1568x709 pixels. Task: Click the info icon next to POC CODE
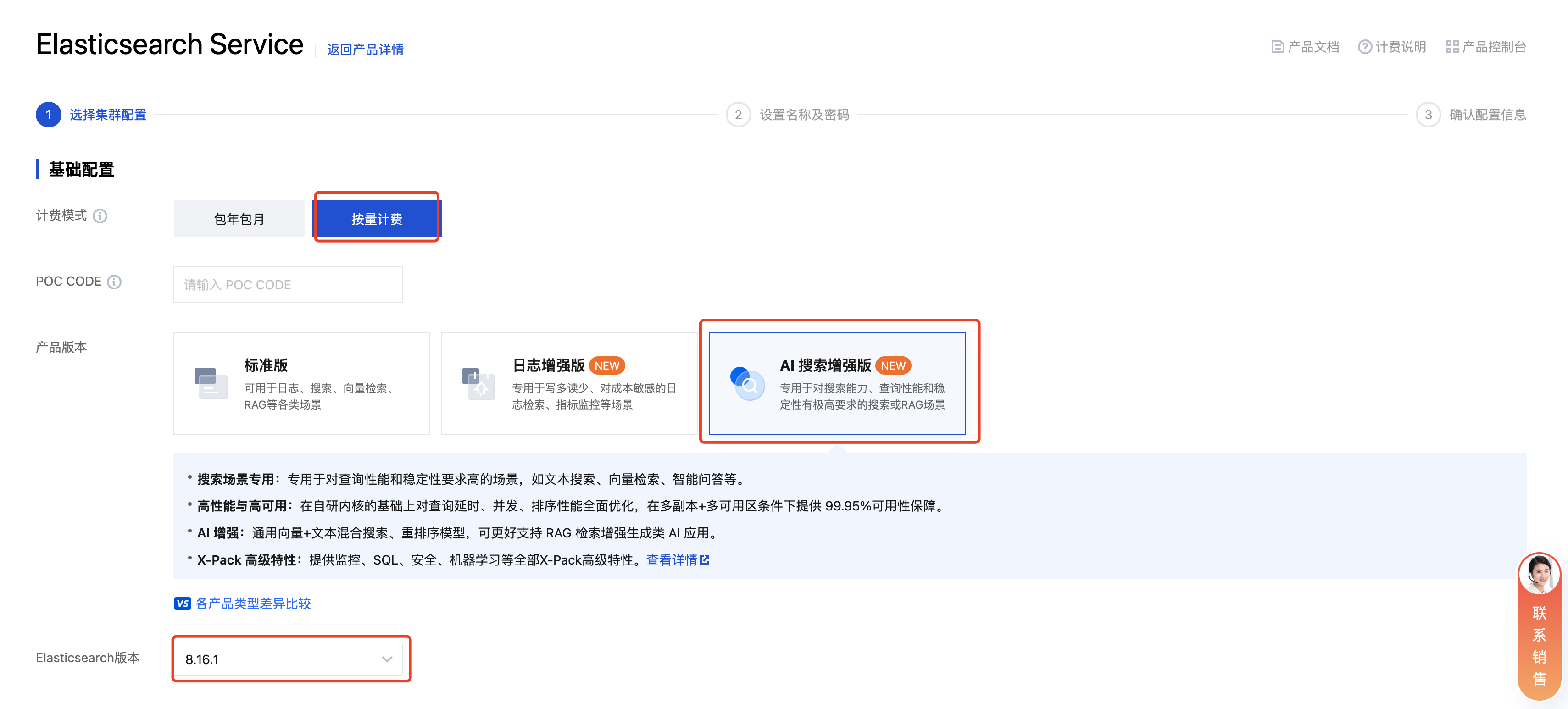tap(114, 282)
